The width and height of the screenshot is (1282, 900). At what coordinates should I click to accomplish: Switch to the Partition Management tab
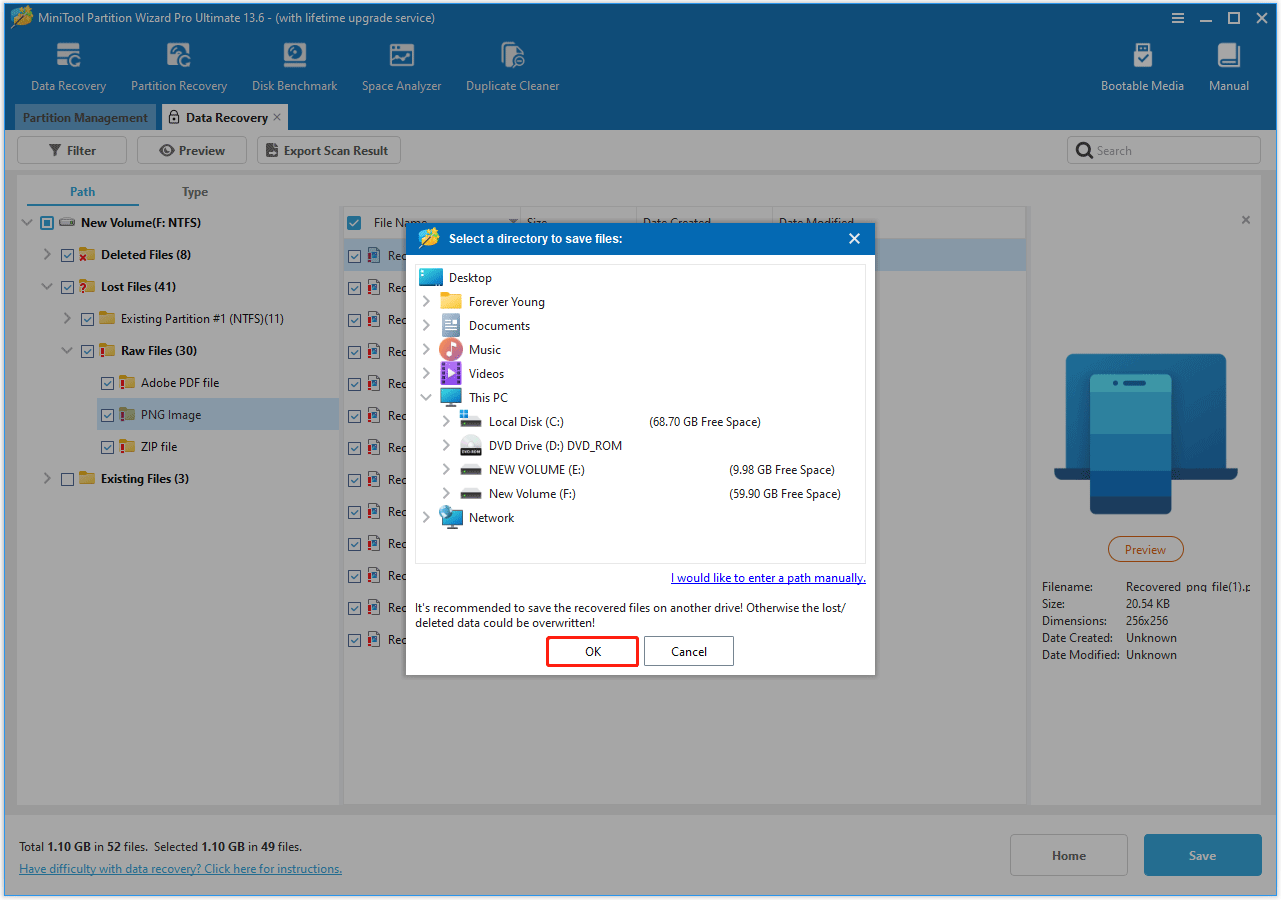point(84,117)
